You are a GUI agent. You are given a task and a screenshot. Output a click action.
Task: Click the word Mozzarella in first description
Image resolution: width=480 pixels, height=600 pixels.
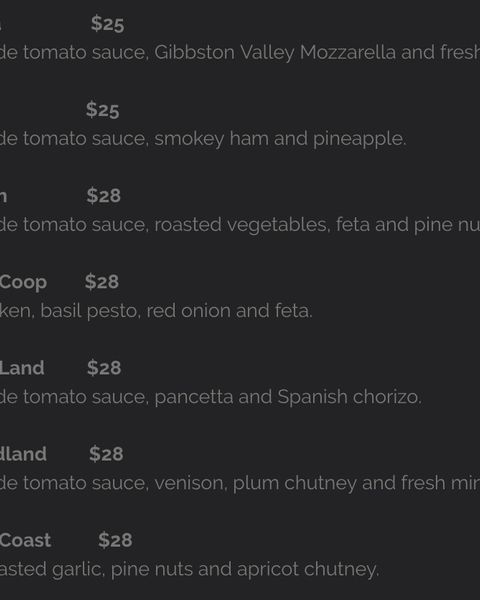coord(348,52)
